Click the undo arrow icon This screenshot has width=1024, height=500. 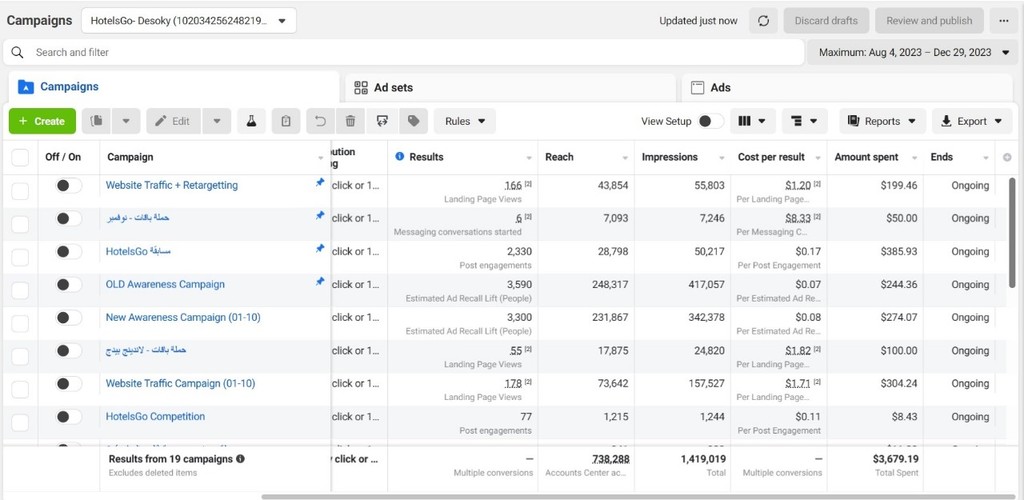point(321,121)
